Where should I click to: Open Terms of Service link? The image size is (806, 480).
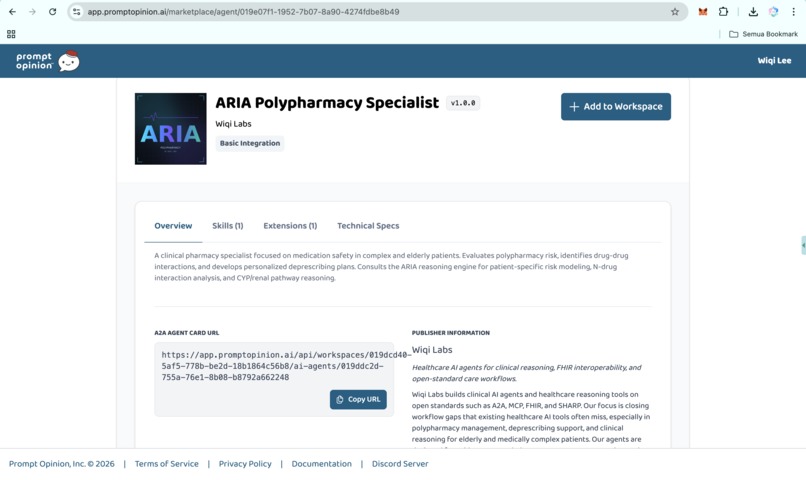coord(167,464)
